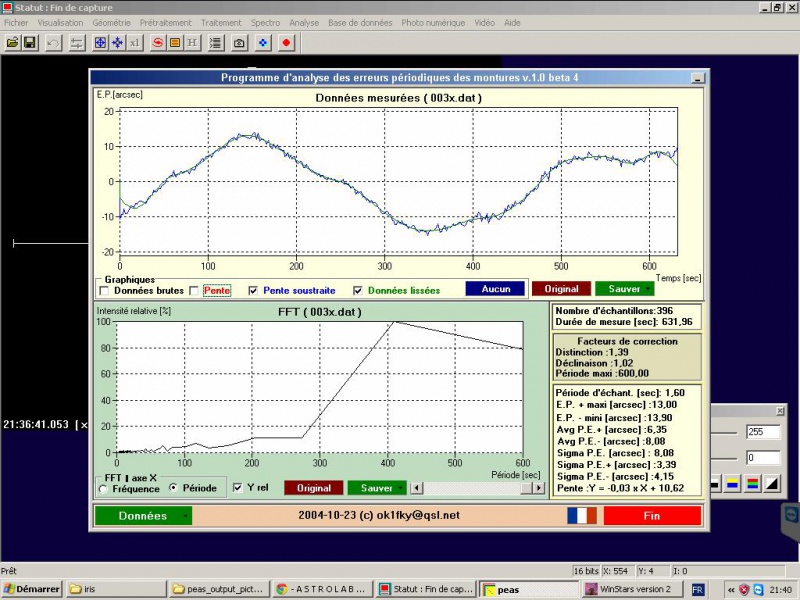The width and height of the screenshot is (800, 600).
Task: Switch to peas_output_pict taskbar item
Action: [x=219, y=589]
